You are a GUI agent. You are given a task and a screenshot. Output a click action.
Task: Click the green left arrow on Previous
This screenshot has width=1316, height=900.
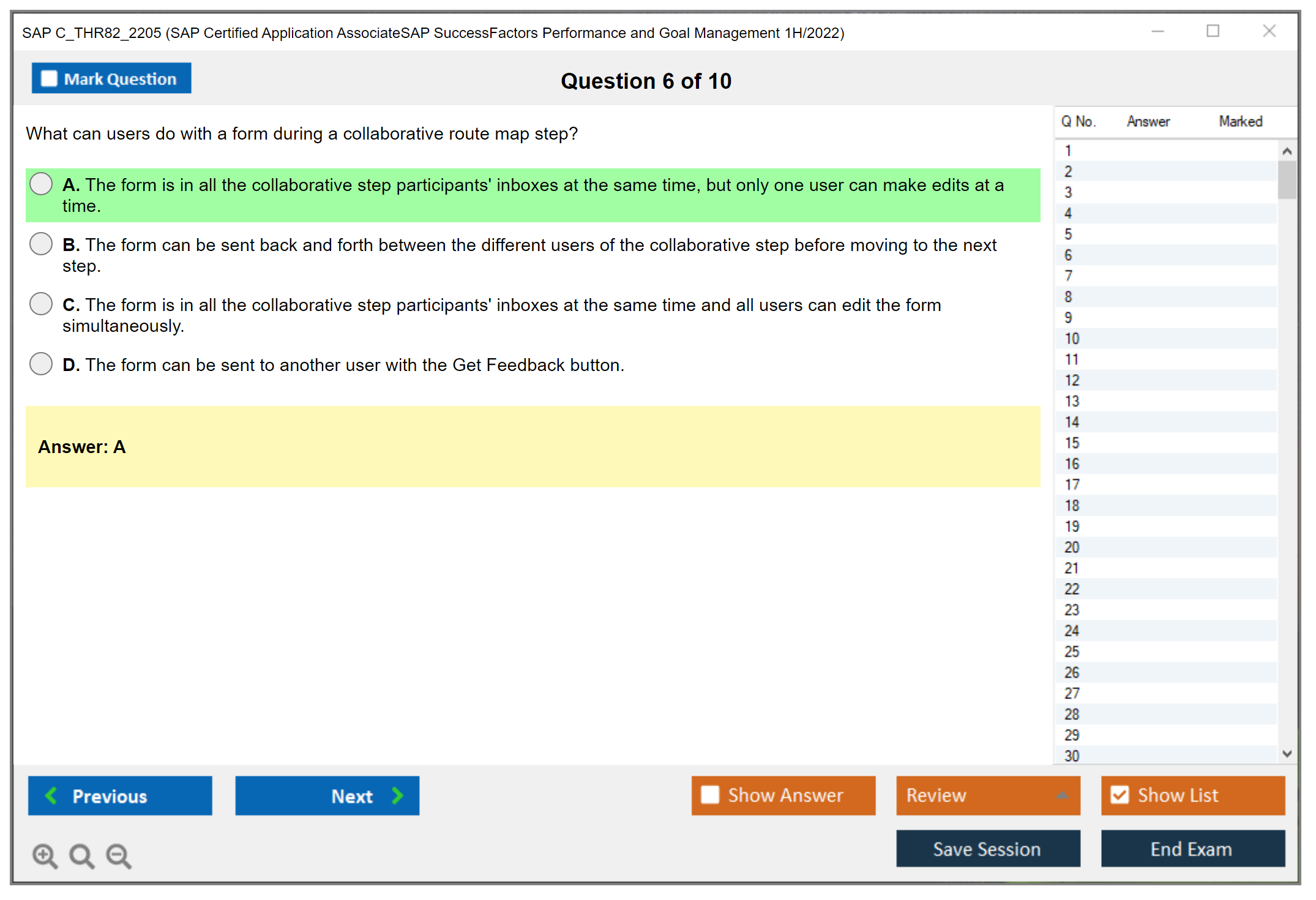[51, 796]
